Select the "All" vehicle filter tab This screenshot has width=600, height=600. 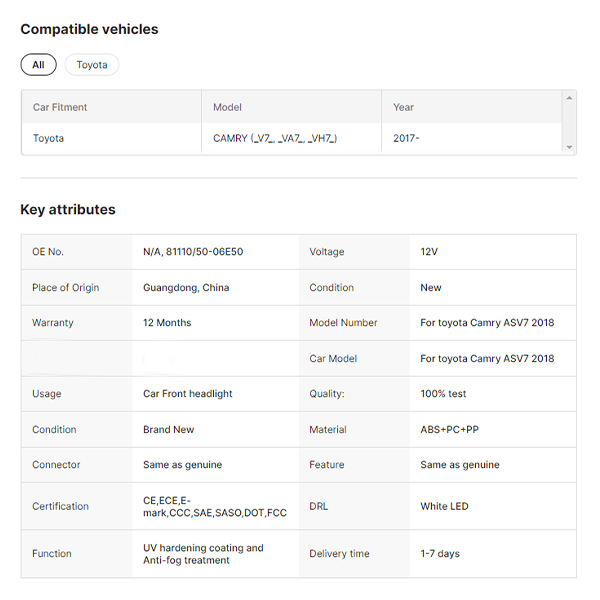pos(38,65)
